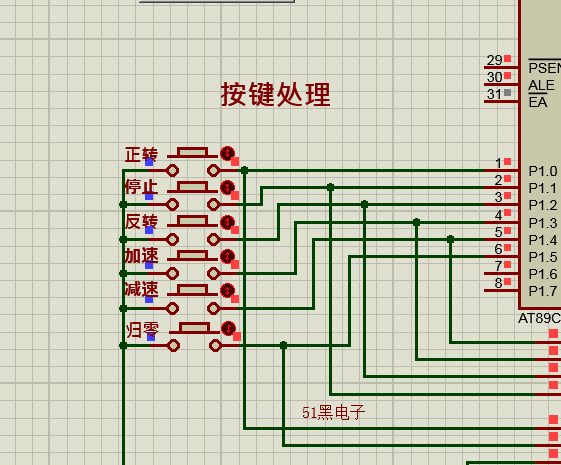Toggle the red latch circle on 停止 button

coord(228,187)
